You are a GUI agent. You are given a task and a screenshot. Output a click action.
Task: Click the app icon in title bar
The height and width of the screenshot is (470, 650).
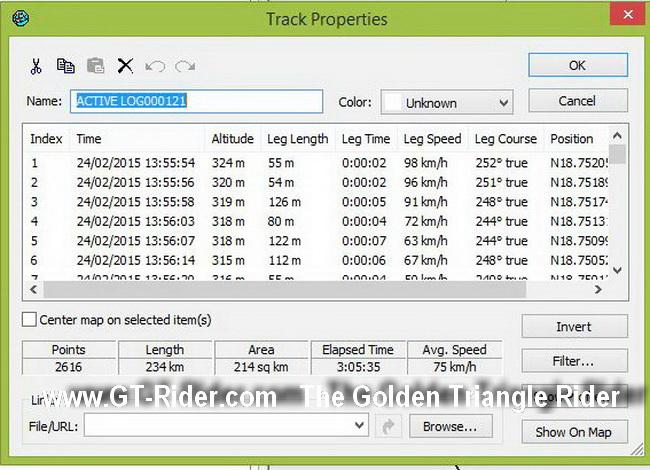[x=22, y=18]
